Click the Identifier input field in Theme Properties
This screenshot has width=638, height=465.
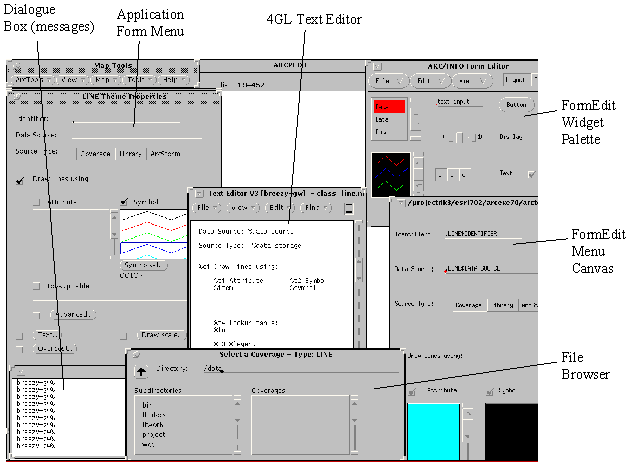(126, 118)
